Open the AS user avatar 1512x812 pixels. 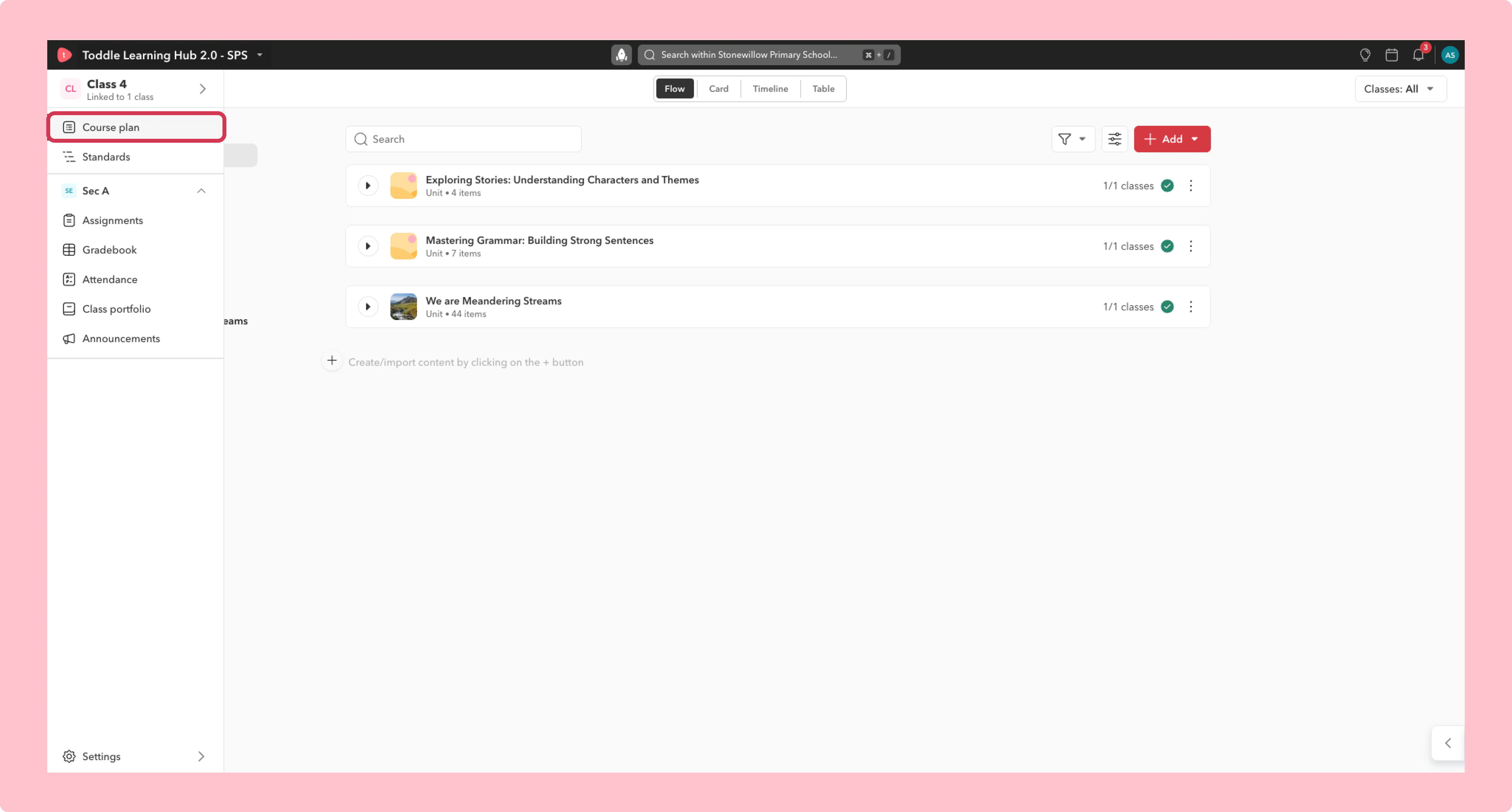tap(1450, 55)
